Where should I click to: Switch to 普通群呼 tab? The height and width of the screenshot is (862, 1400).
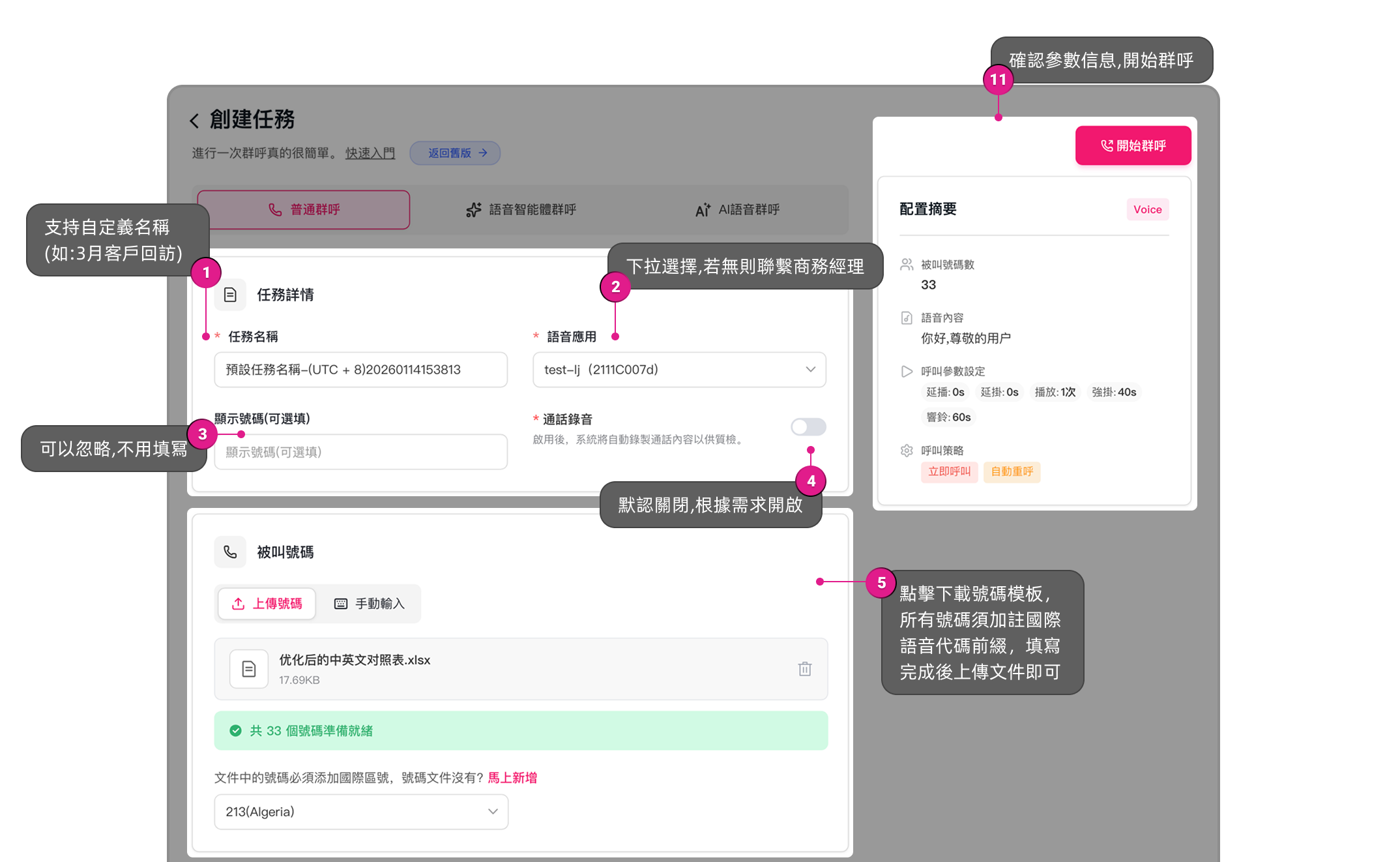click(304, 210)
